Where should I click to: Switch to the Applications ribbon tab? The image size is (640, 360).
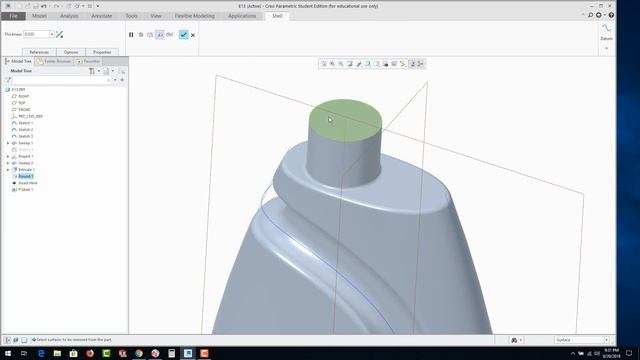point(242,16)
